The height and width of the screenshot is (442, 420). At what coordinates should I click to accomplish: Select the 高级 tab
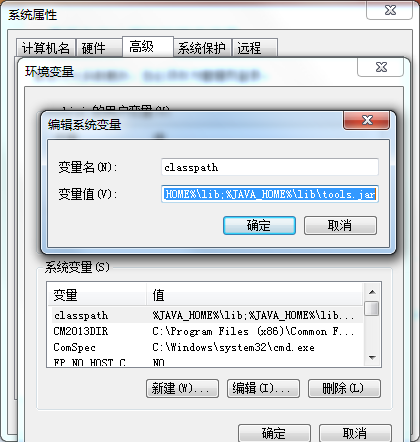click(x=148, y=47)
